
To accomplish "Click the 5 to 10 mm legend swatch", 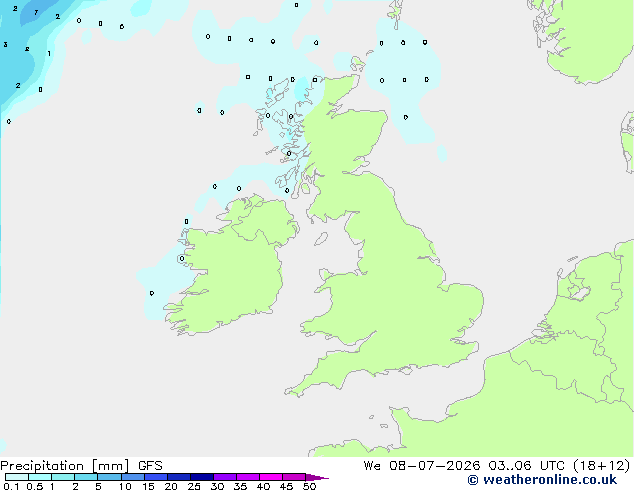I will click(109, 477).
